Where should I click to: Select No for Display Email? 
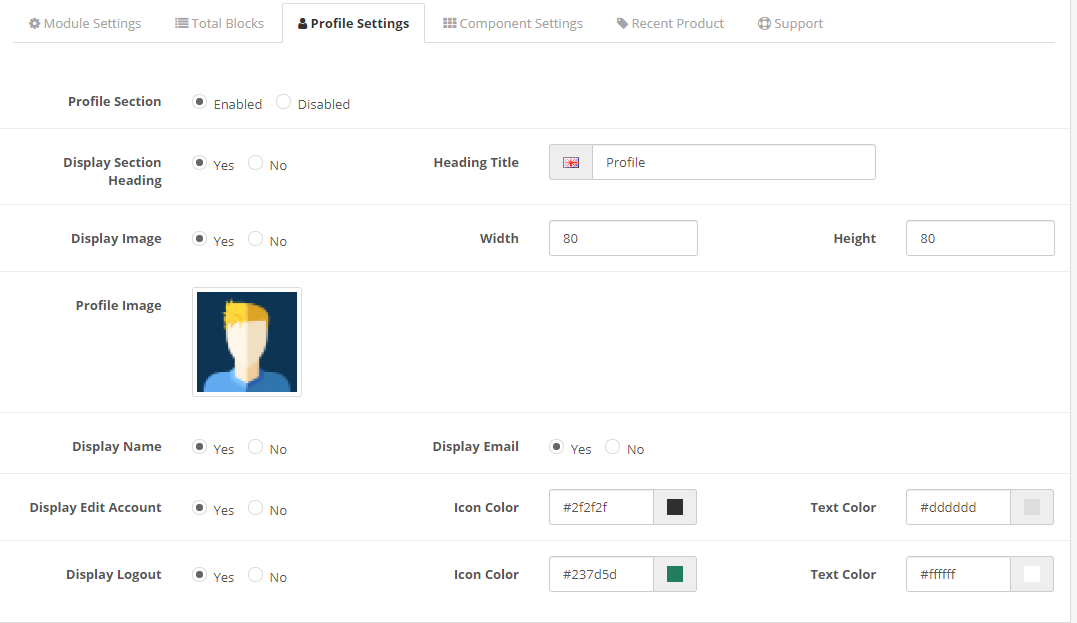(613, 446)
